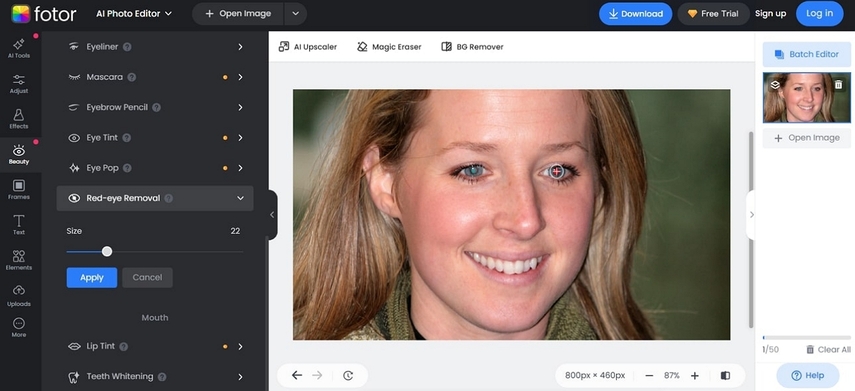Screen dimensions: 855x391
Task: Delete the image thumbnail with trash icon
Action: [x=839, y=85]
